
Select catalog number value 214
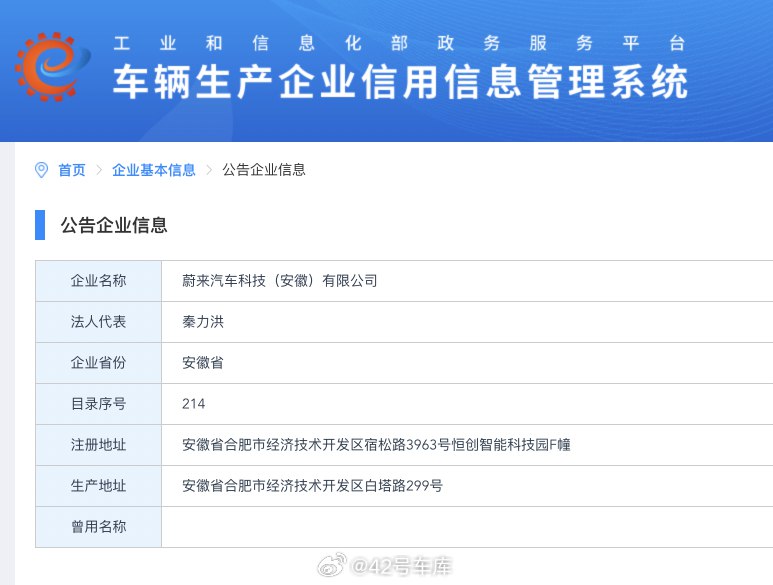tap(193, 404)
